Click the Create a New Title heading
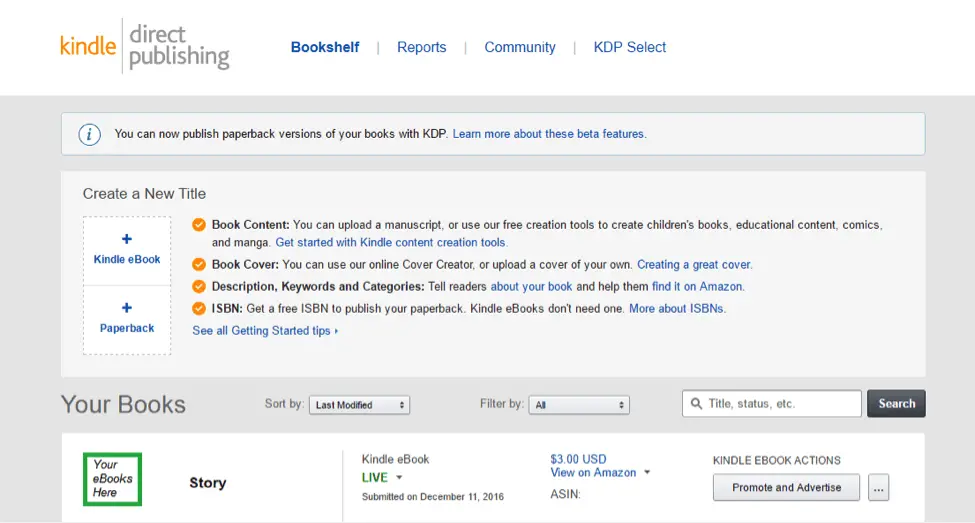The width and height of the screenshot is (975, 523). click(144, 194)
